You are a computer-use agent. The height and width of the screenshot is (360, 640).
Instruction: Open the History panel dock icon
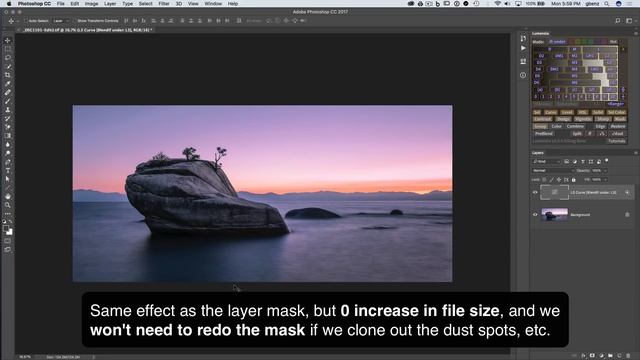523,38
